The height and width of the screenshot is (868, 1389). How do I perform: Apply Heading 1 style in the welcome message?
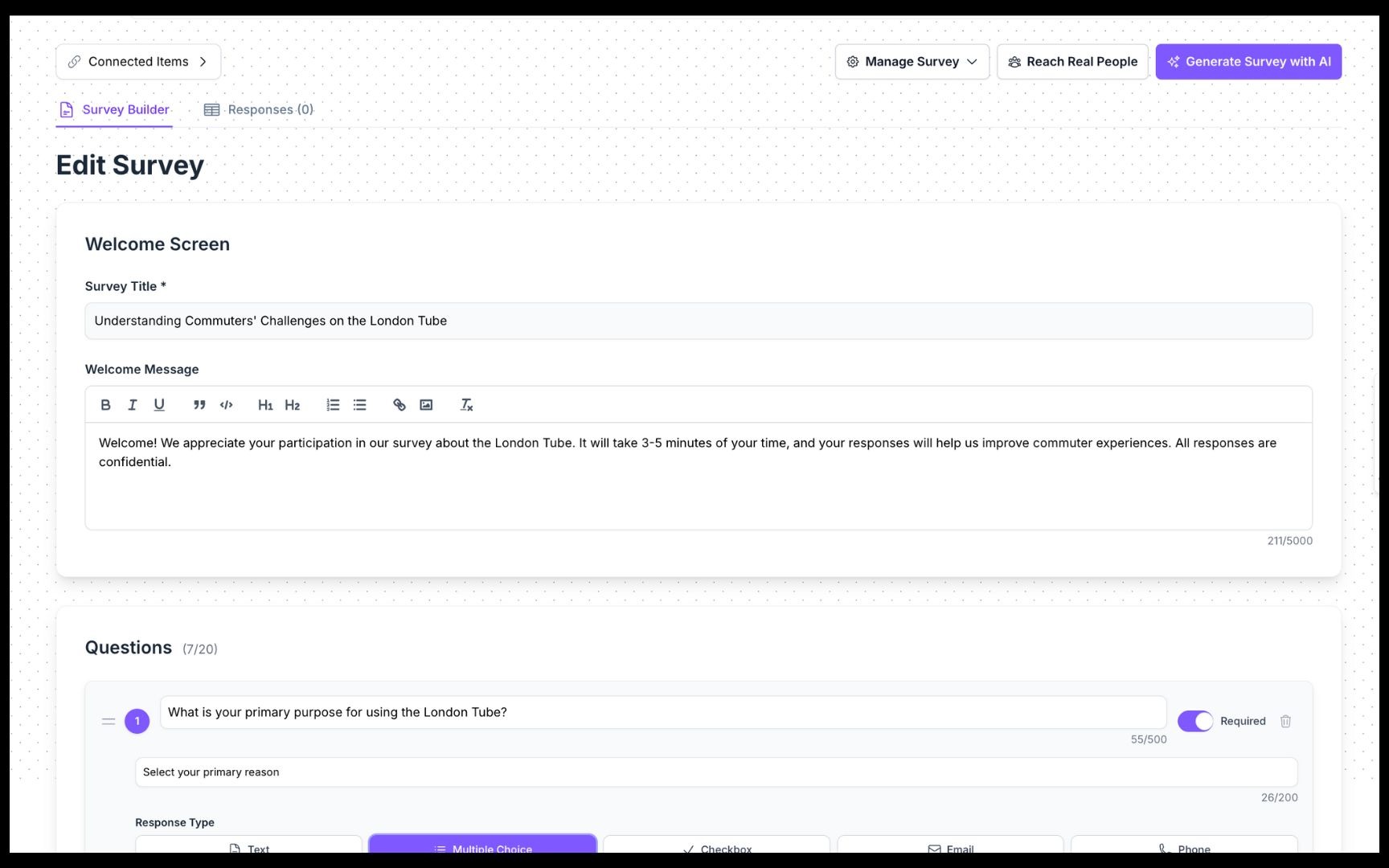(x=265, y=404)
